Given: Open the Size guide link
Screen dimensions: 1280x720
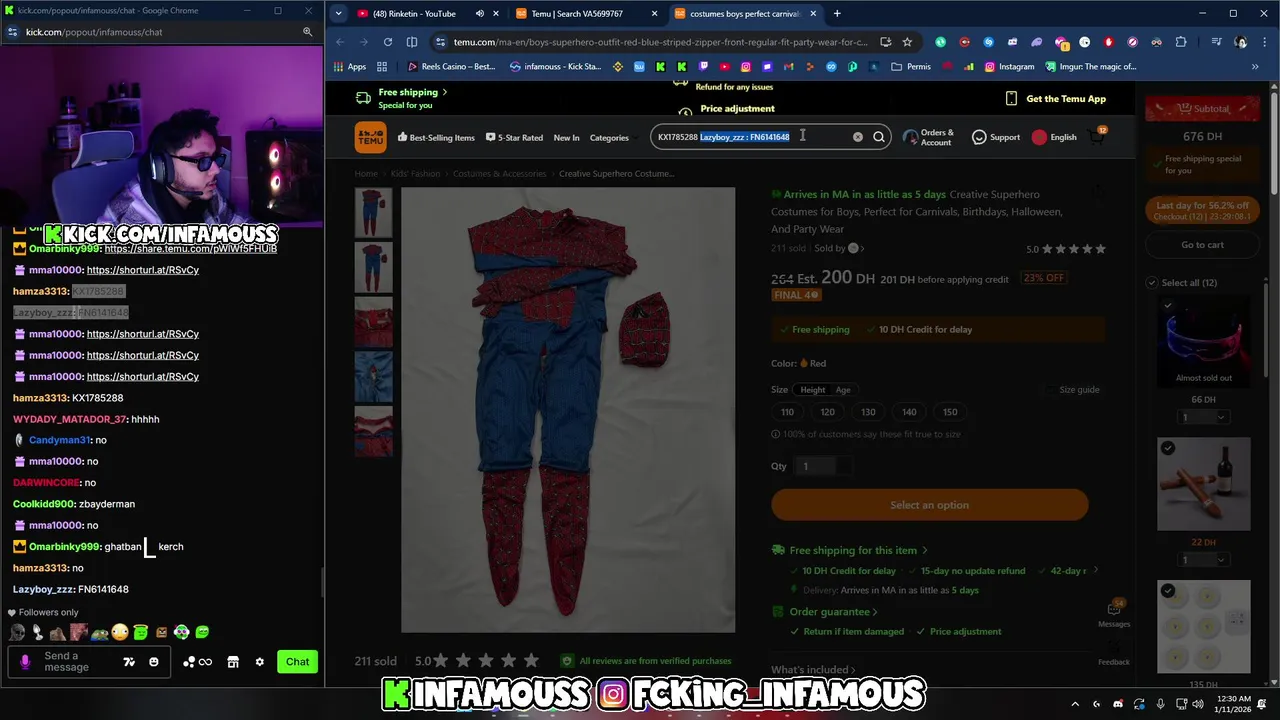Looking at the screenshot, I should pos(1079,390).
